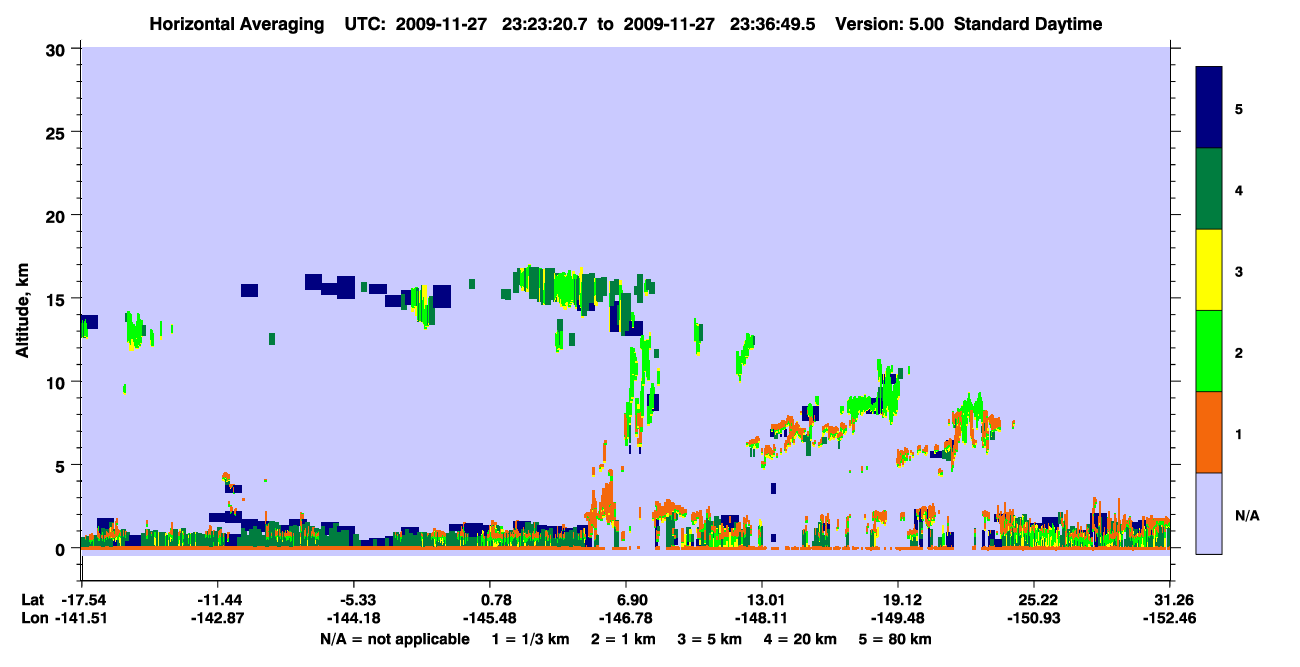Click '1 = 1/3 km' in the footer legend
Viewport: 1300px width, 667px height.
[531, 639]
